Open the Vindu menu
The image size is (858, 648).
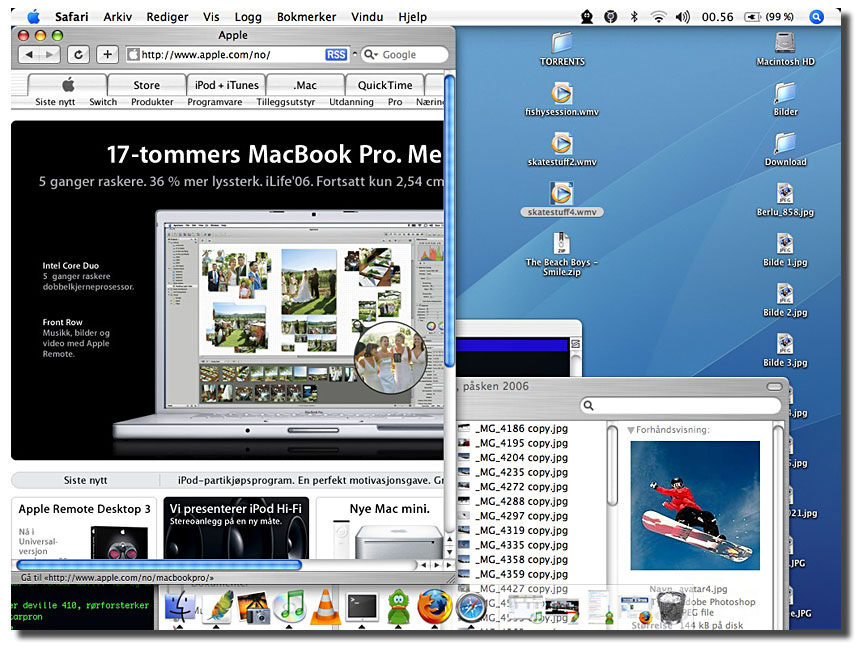(x=367, y=17)
